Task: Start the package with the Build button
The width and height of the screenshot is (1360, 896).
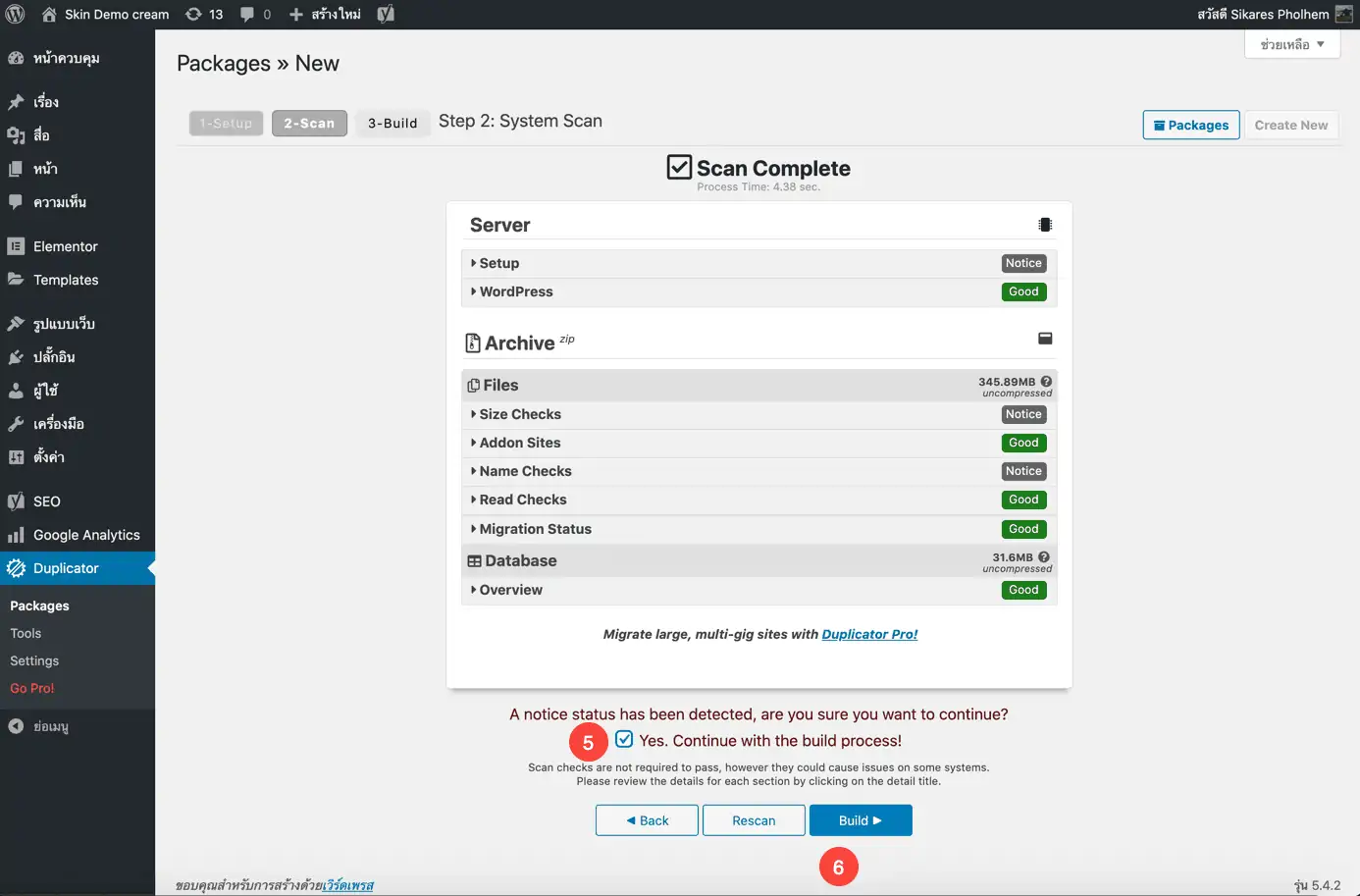Action: pos(861,820)
